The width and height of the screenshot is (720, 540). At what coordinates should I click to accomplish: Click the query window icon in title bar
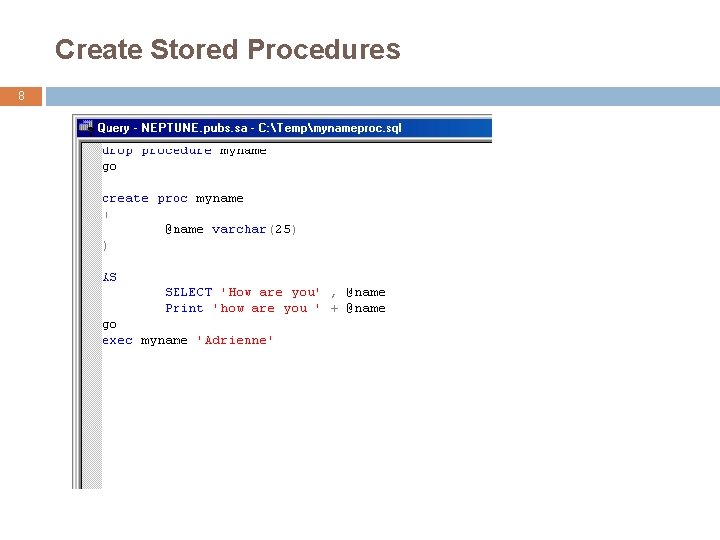pyautogui.click(x=86, y=127)
